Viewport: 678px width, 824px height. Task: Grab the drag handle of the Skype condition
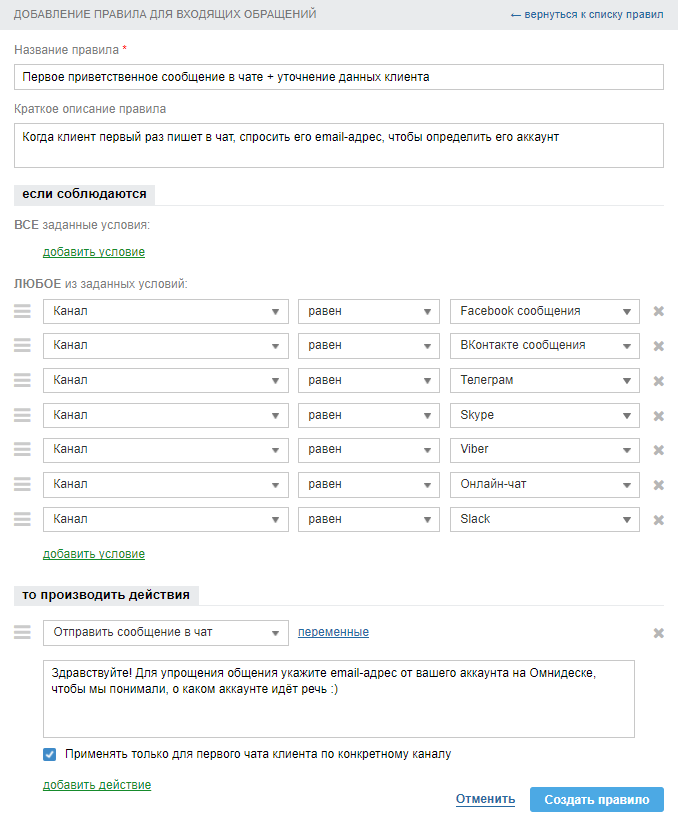[x=22, y=415]
